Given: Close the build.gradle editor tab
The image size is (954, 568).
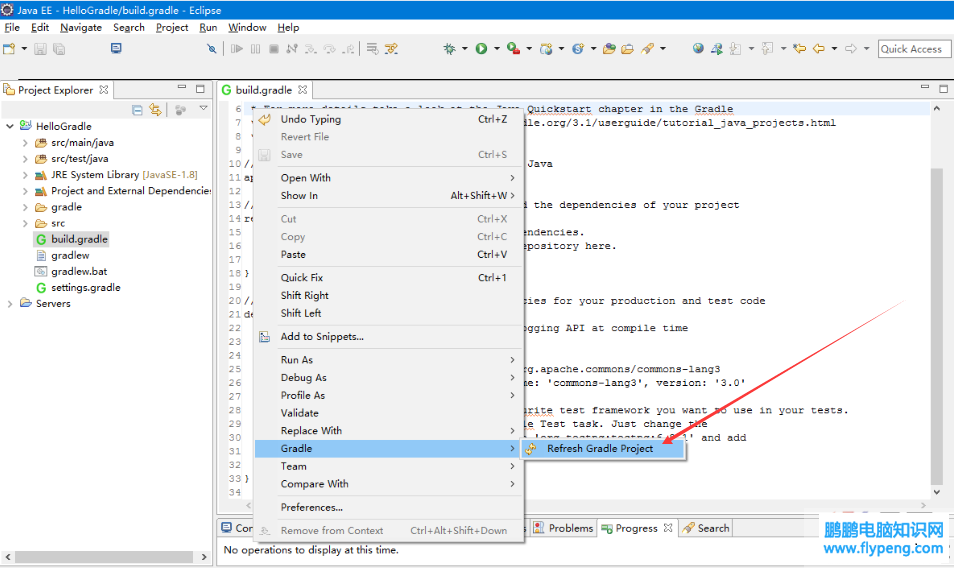Looking at the screenshot, I should [x=302, y=90].
